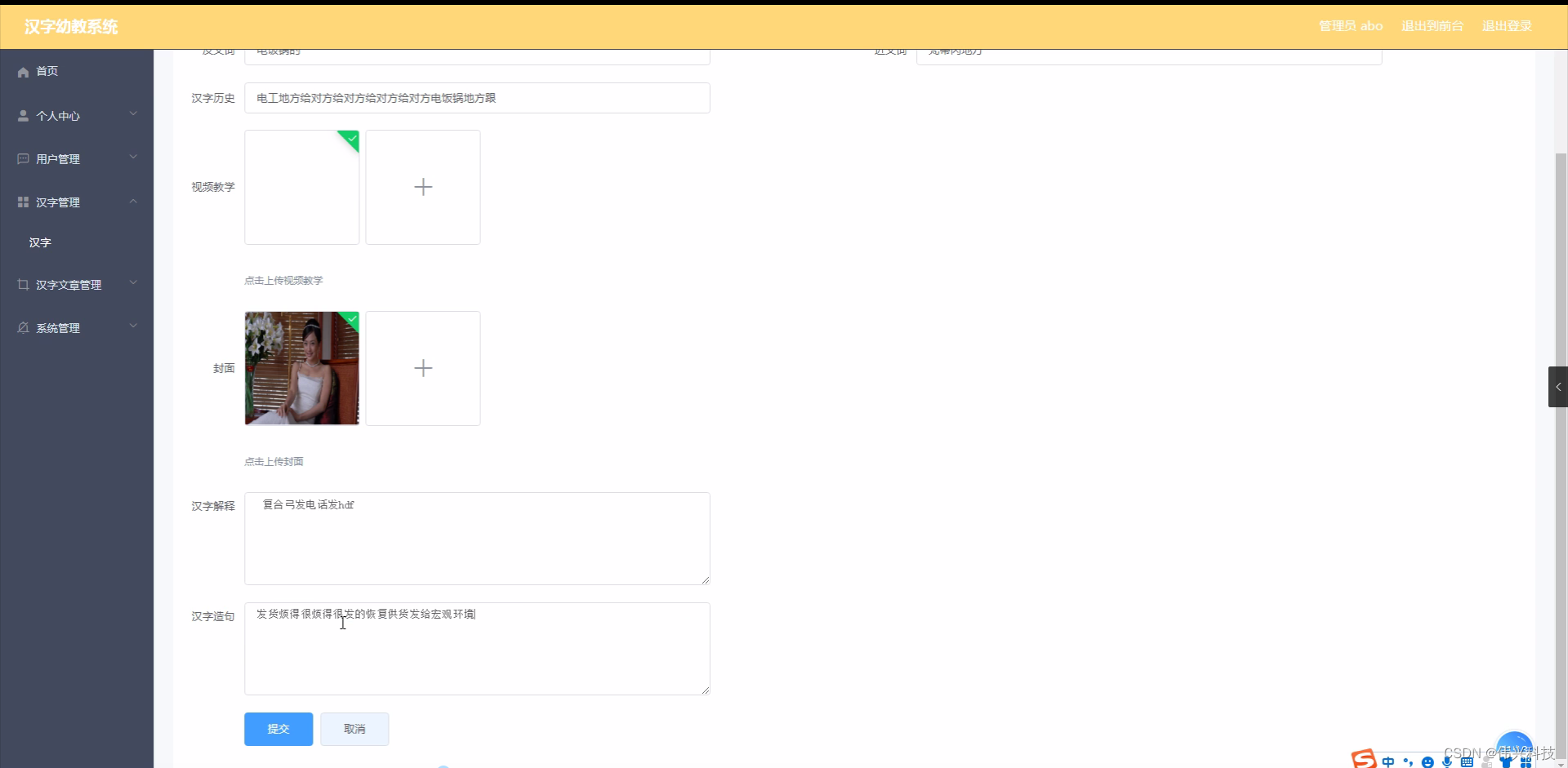This screenshot has height=768, width=1568.
Task: Click the uploaded 封面 cover image thumbnail
Action: pos(301,368)
